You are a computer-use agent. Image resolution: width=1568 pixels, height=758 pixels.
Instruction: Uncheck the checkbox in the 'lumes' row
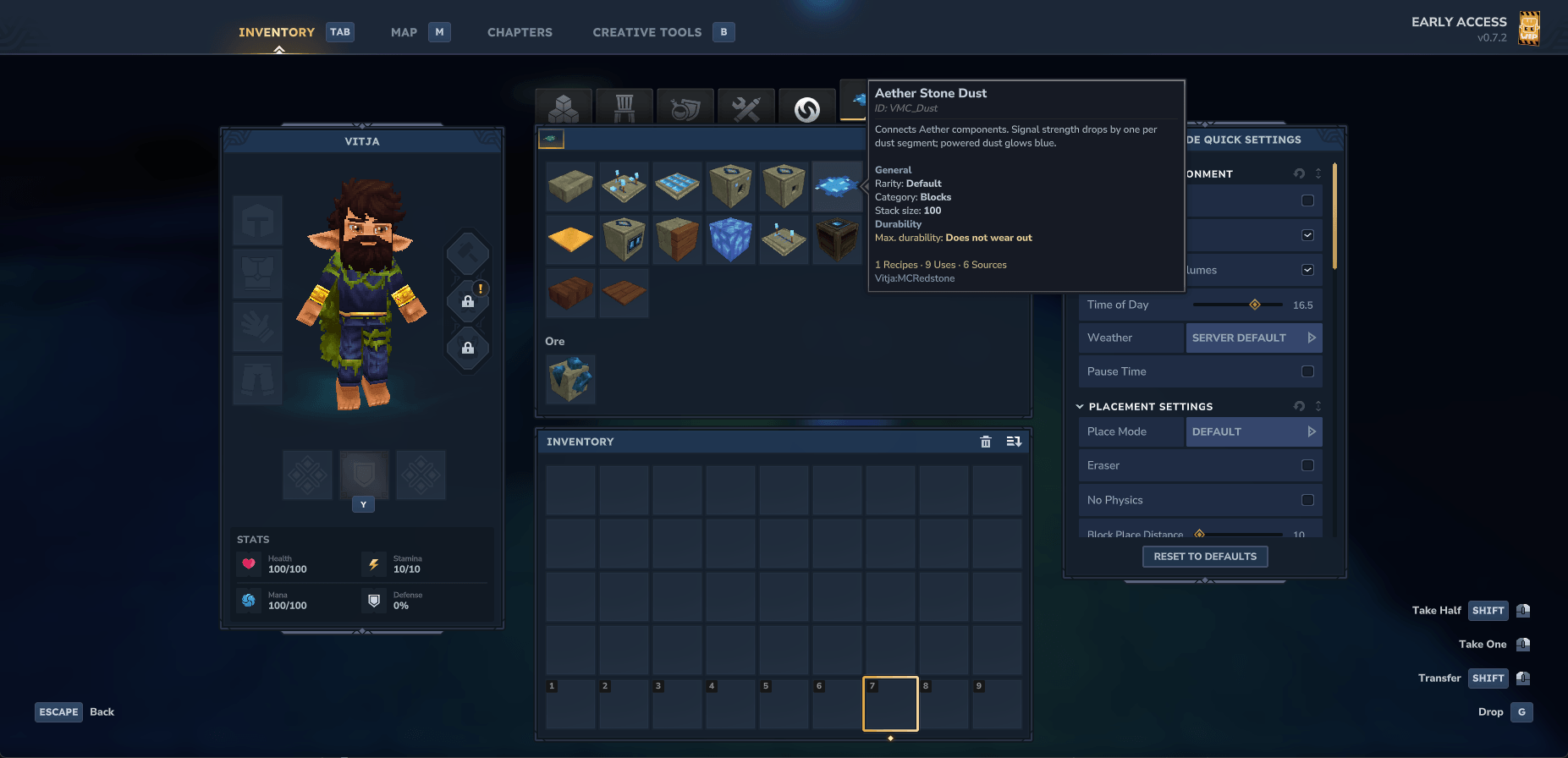coord(1307,270)
